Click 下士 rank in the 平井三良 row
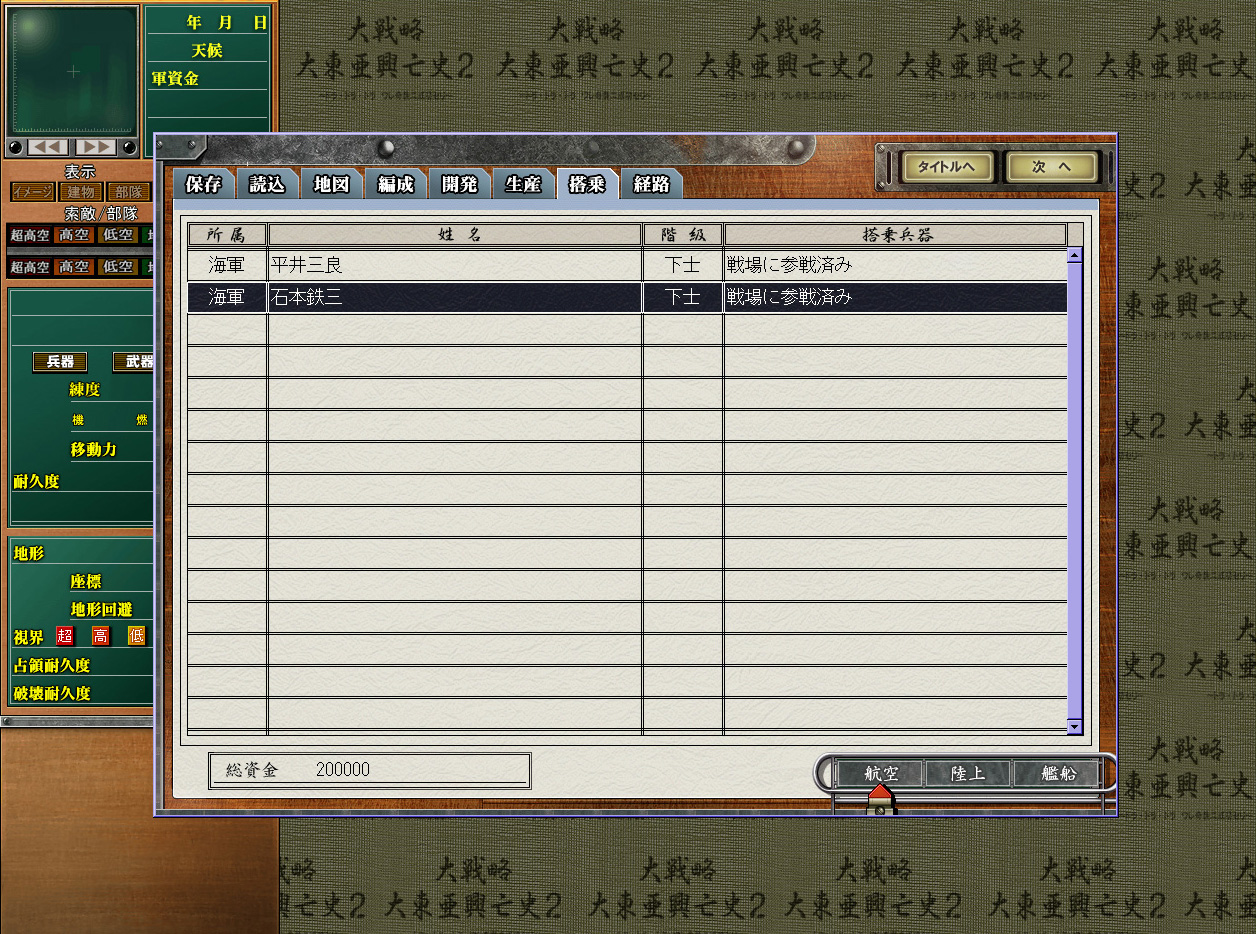 683,266
